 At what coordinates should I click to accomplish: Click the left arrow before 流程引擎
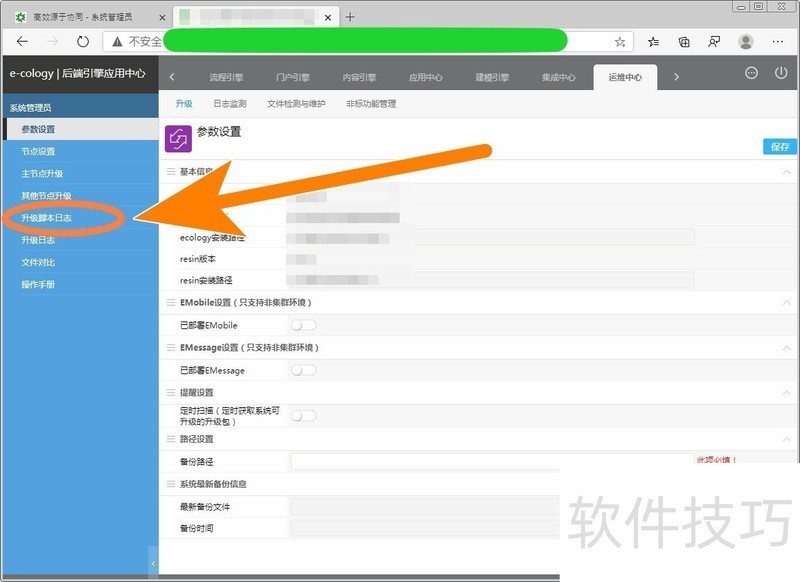click(172, 76)
